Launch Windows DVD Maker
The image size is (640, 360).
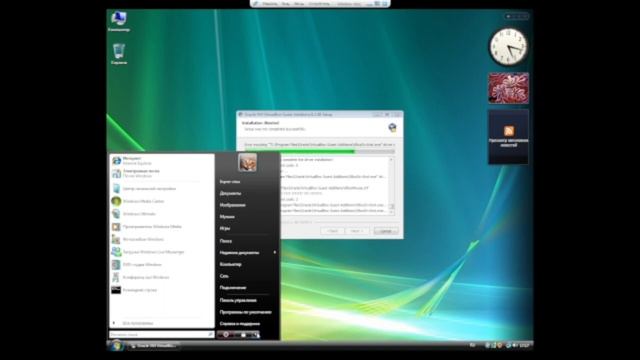tap(161, 264)
